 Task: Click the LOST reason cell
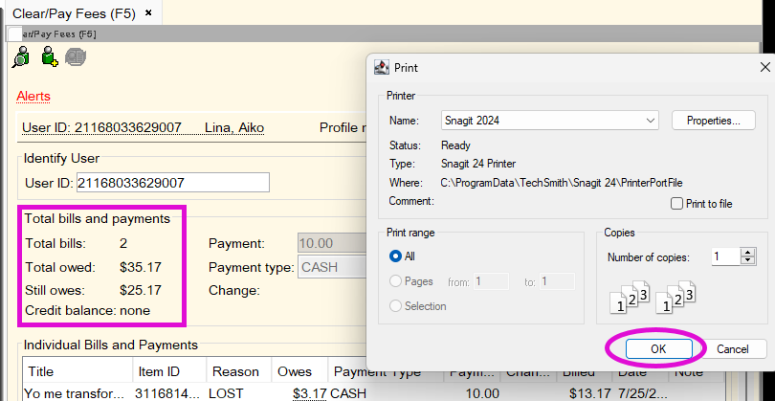pos(226,393)
